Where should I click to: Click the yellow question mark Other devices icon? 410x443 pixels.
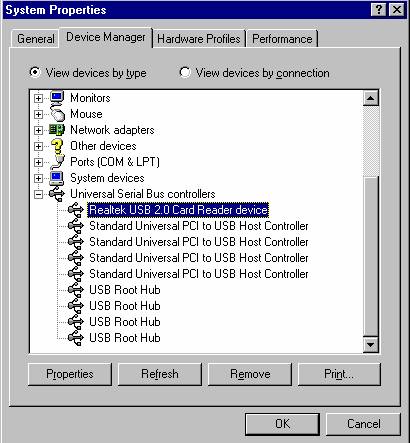57,146
